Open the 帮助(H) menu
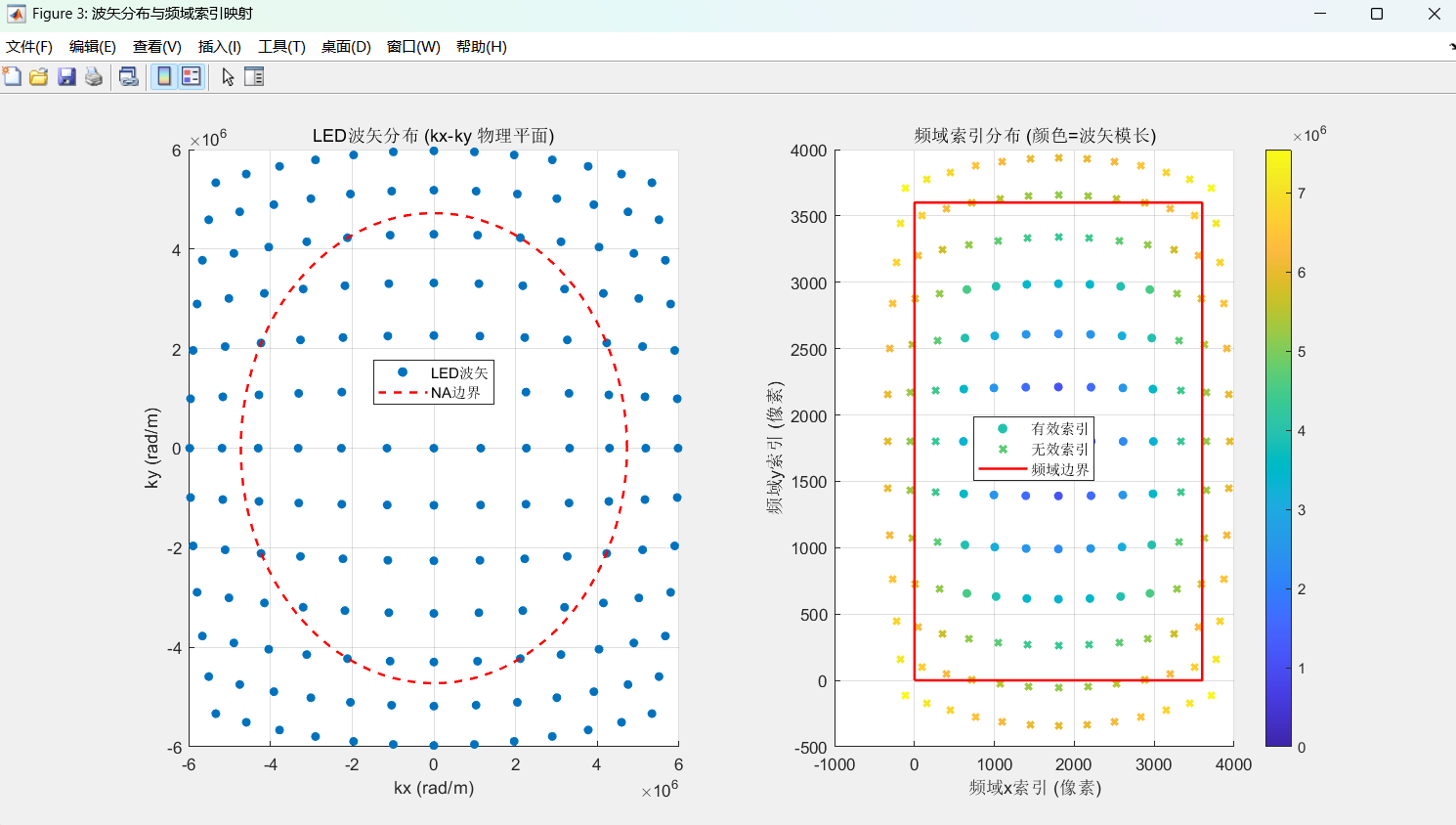 click(x=482, y=47)
